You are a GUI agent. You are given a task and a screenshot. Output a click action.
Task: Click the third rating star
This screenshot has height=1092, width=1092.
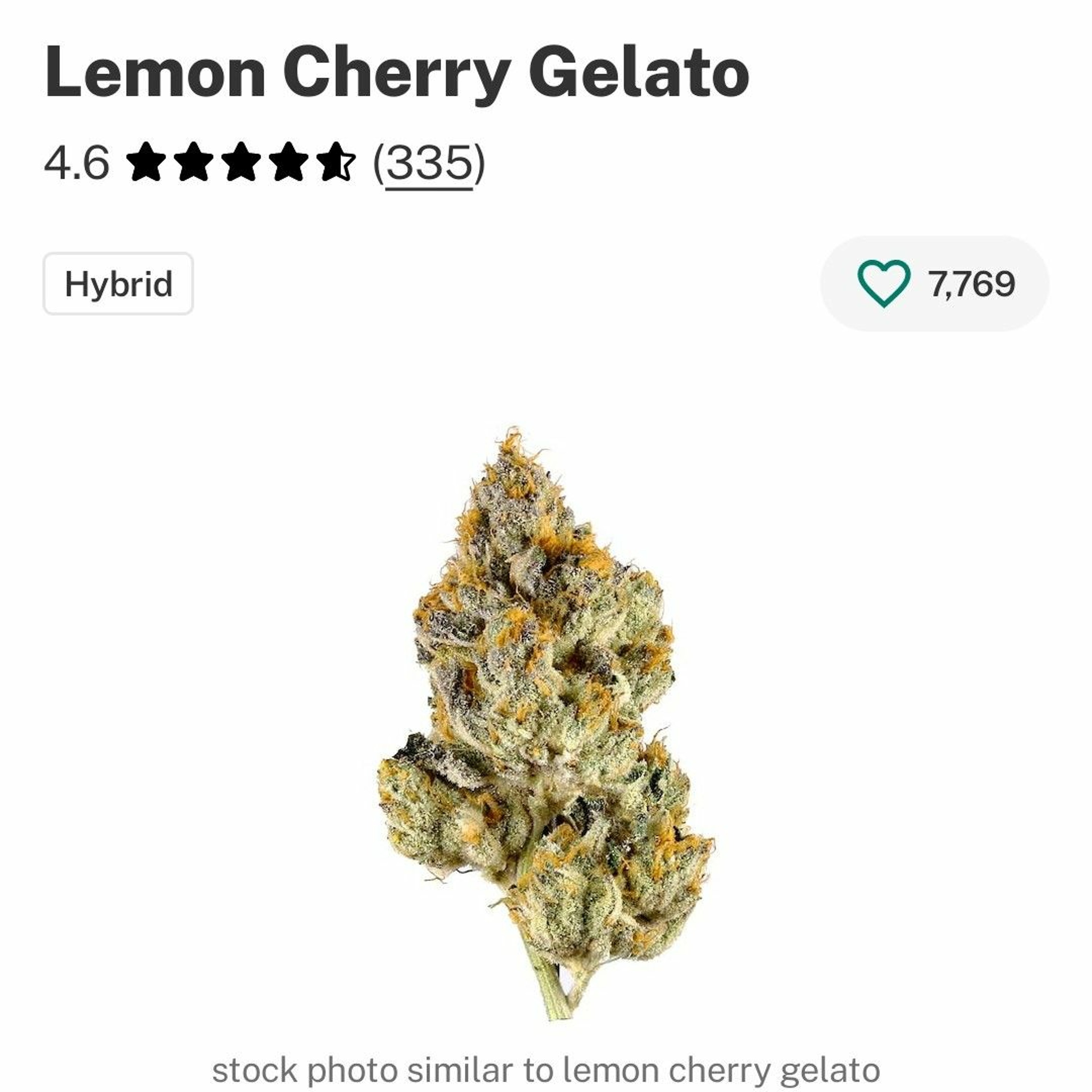click(x=241, y=162)
